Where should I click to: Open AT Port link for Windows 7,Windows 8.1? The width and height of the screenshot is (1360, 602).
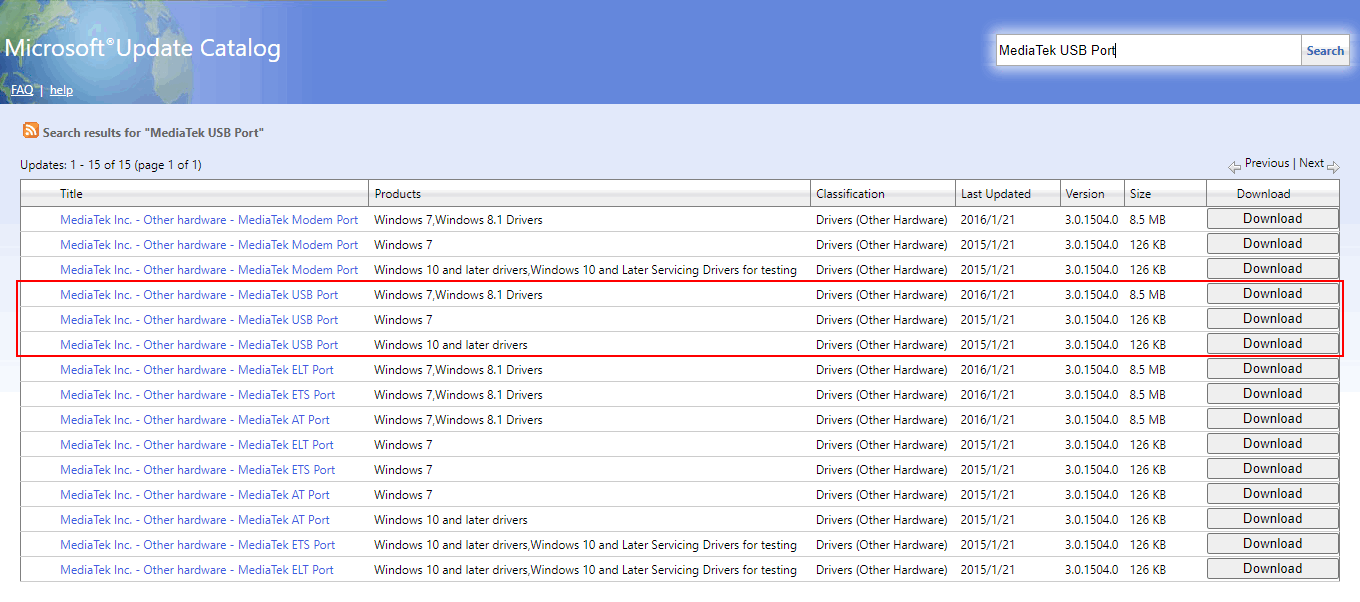[195, 420]
